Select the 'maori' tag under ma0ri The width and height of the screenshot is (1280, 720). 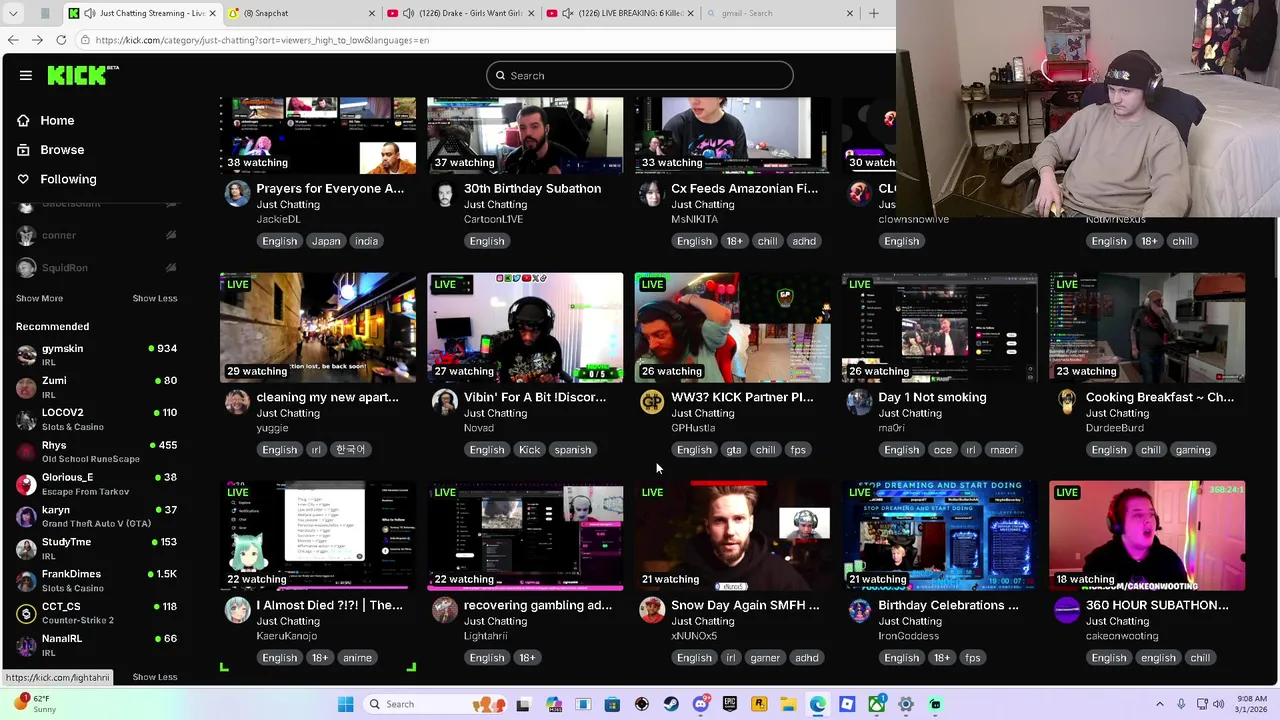[x=1003, y=450]
